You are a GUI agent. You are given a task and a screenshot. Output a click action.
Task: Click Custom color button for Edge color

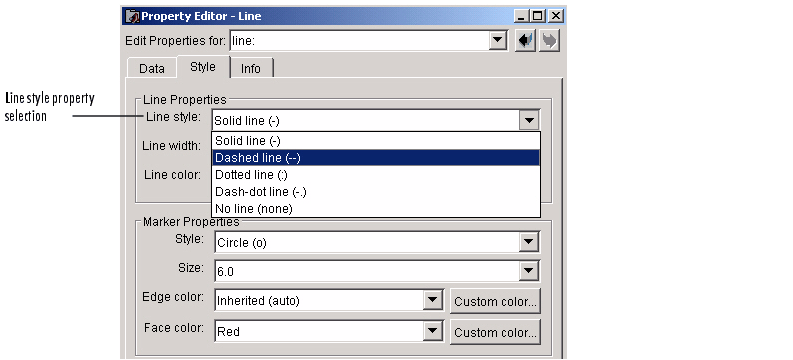(x=495, y=301)
